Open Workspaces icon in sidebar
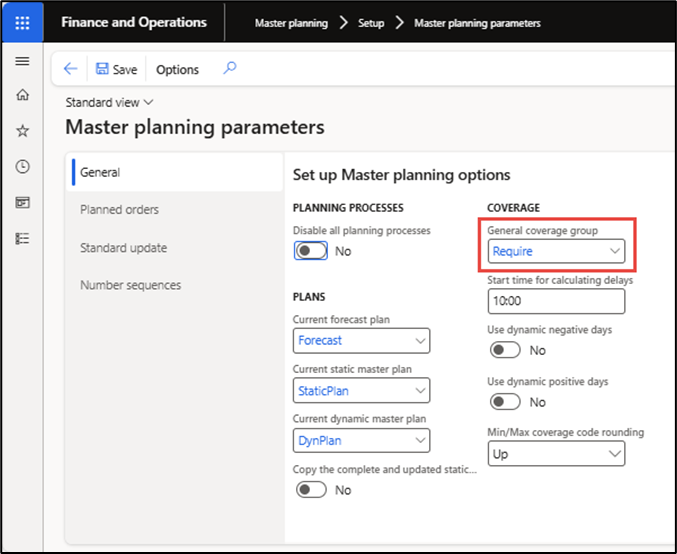Viewport: 677px width, 554px height. pyautogui.click(x=22, y=202)
